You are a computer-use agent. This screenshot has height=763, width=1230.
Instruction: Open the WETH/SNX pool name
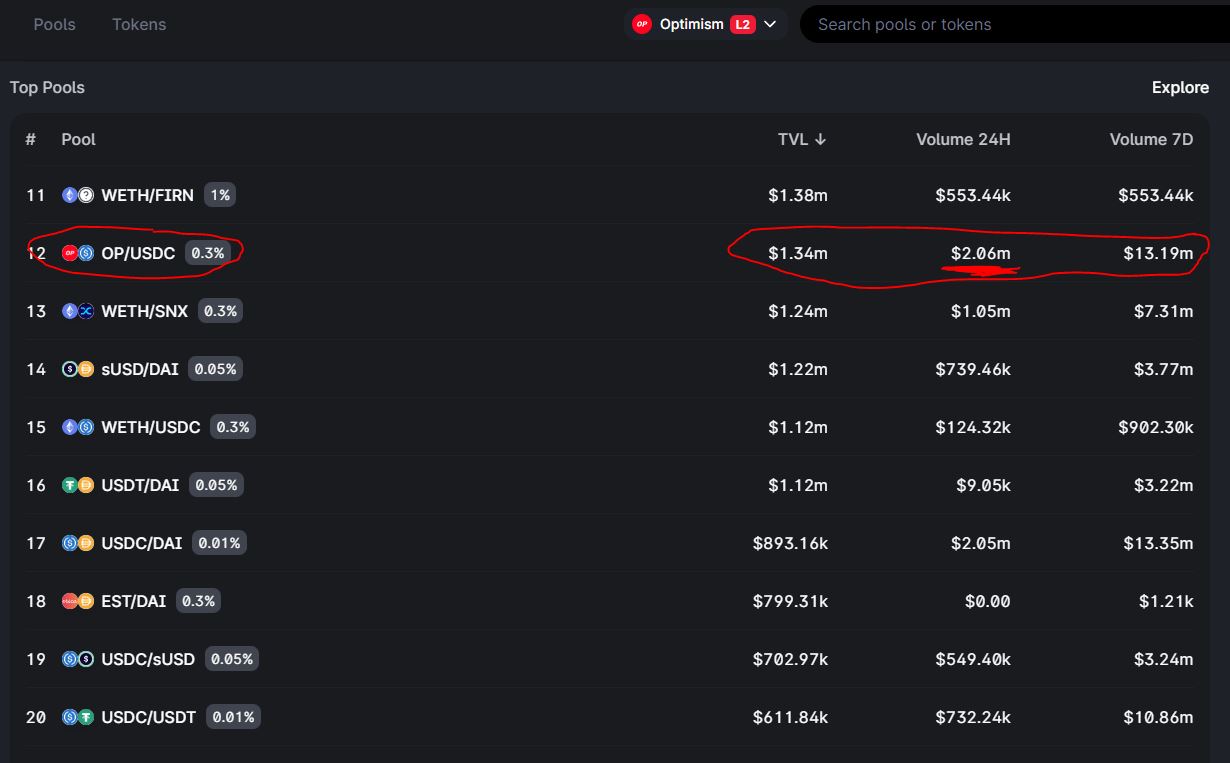[144, 311]
